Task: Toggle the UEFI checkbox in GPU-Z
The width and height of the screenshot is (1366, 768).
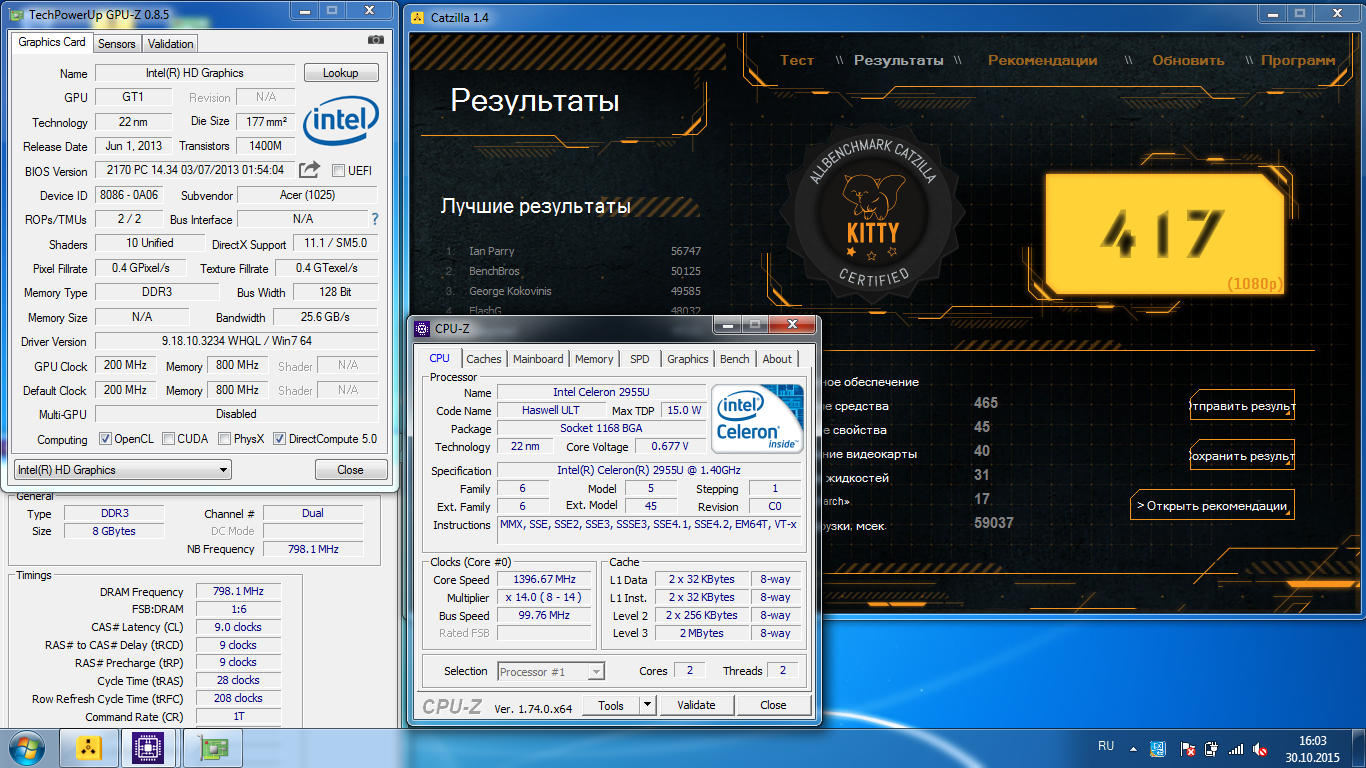Action: pyautogui.click(x=339, y=170)
